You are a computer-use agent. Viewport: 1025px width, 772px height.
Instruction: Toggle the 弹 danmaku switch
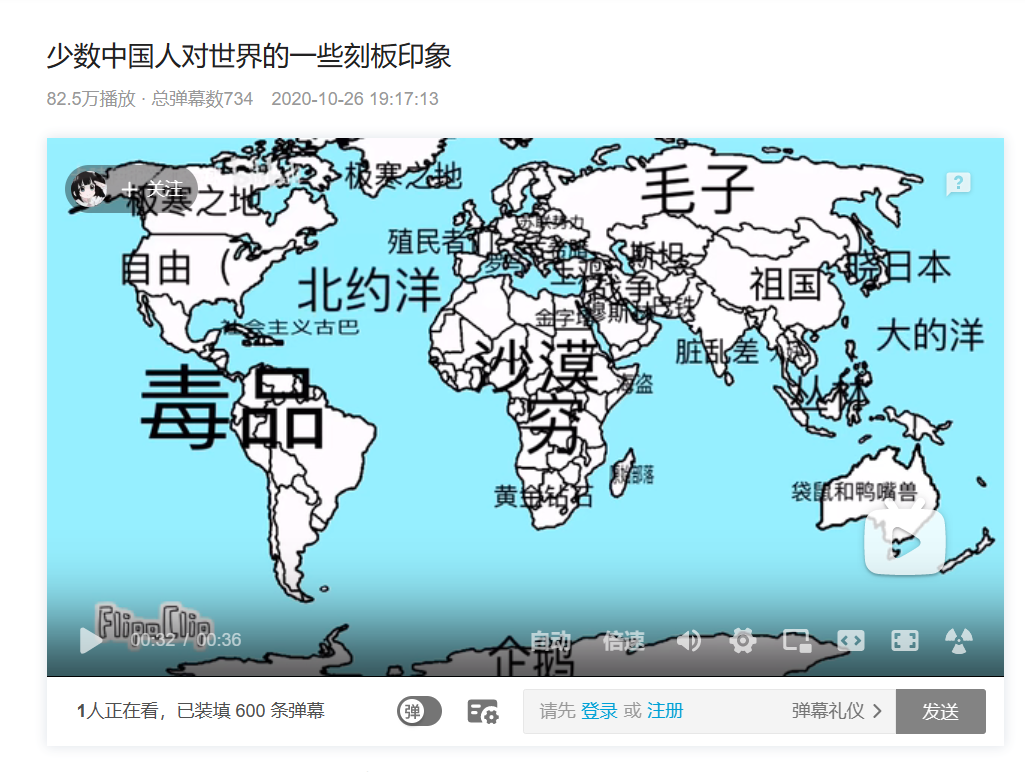point(419,711)
